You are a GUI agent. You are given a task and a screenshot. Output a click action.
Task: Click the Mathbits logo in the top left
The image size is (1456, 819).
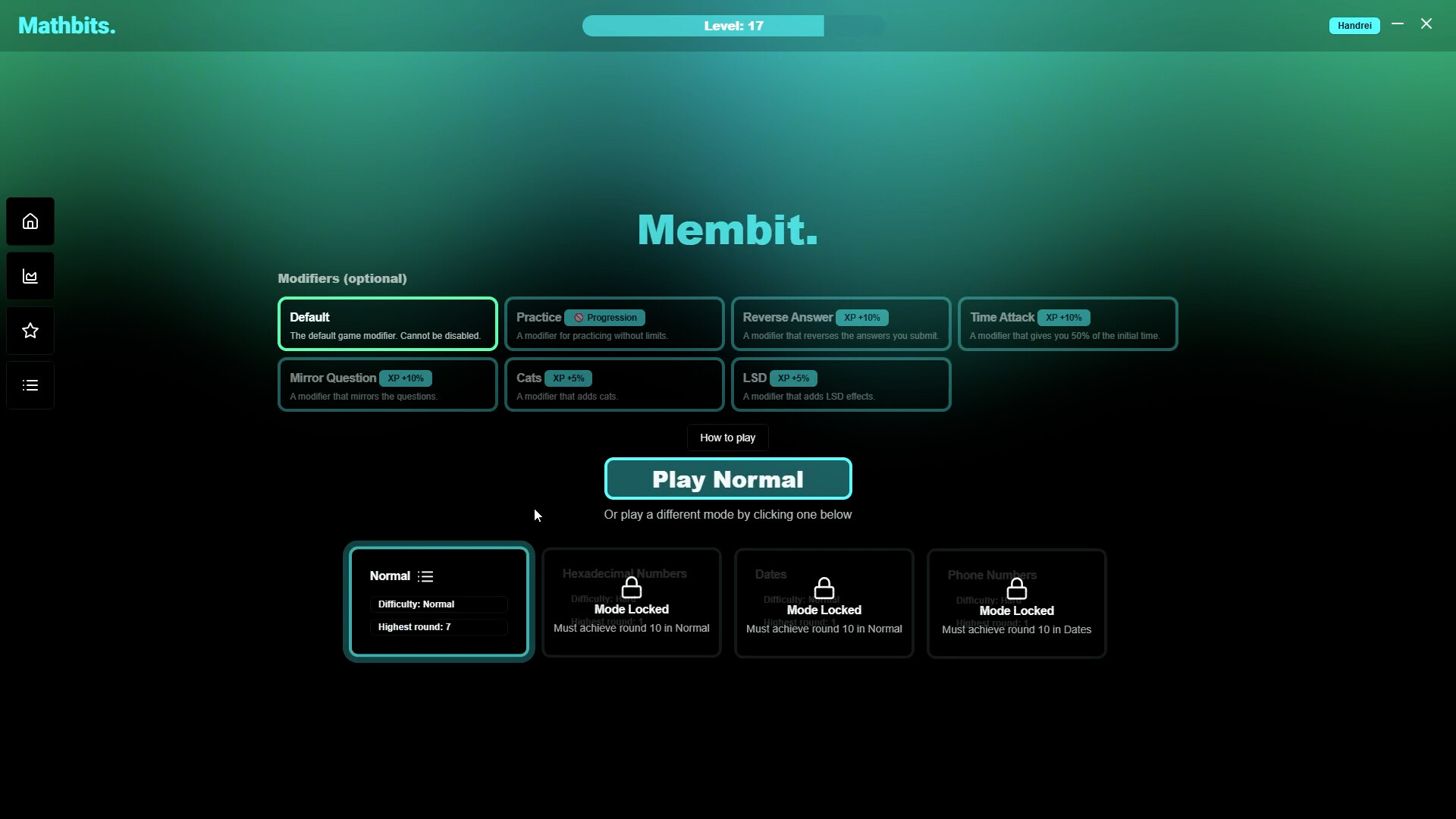66,25
